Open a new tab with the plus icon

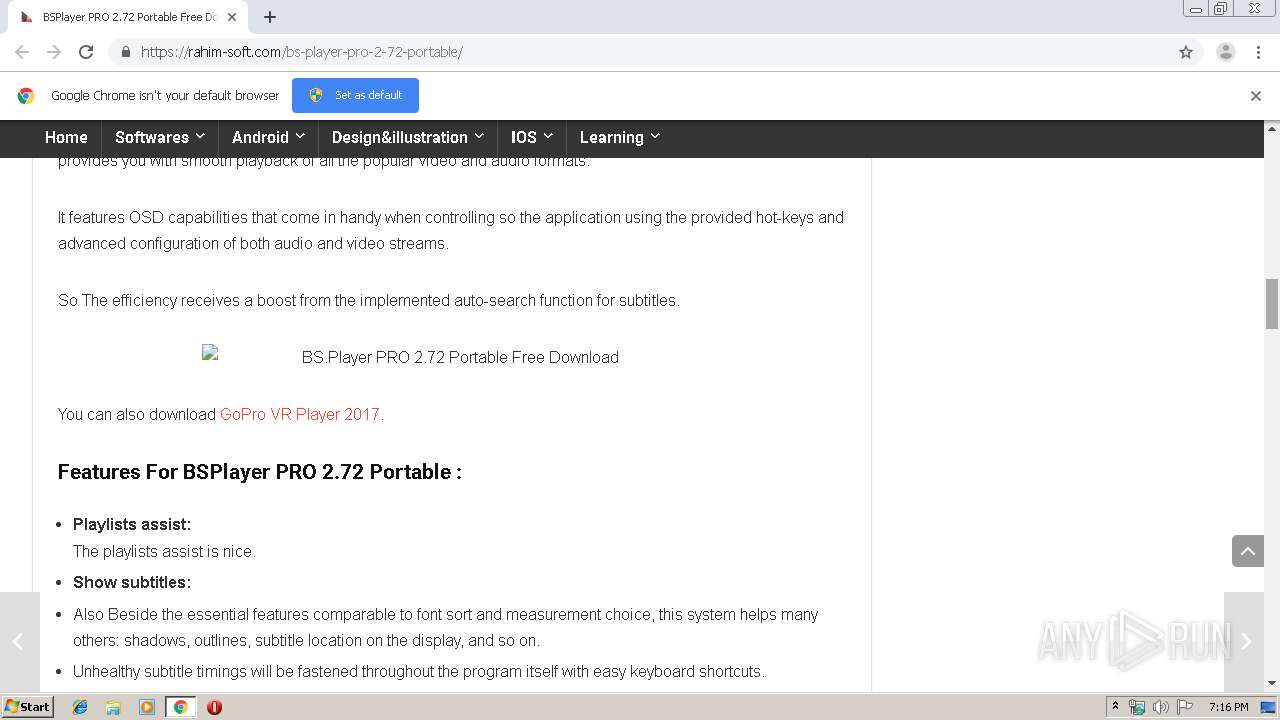coord(270,17)
